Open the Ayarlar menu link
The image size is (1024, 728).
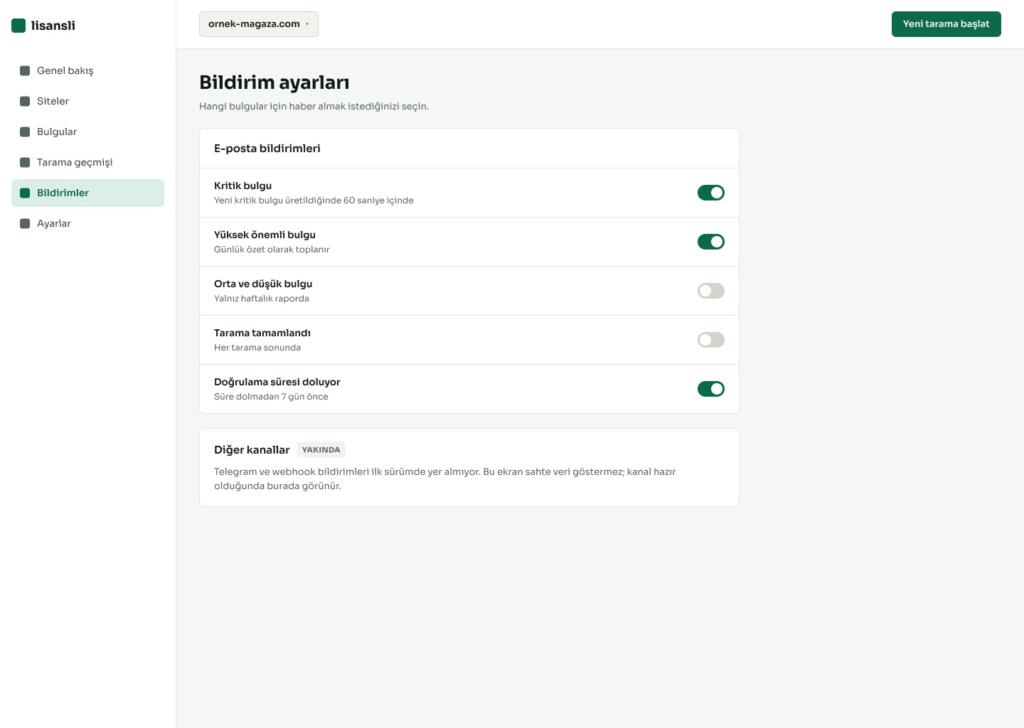click(x=88, y=223)
